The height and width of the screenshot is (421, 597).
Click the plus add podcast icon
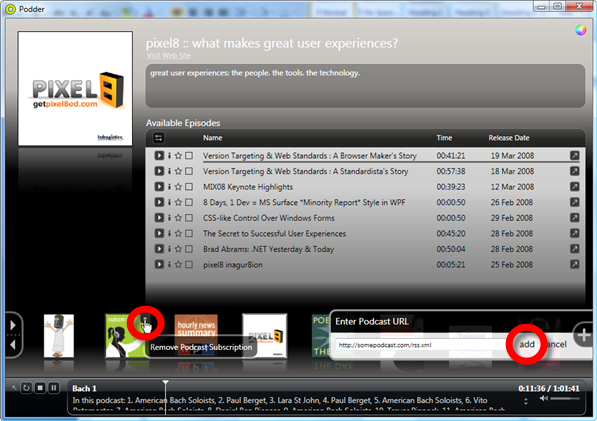click(x=584, y=335)
